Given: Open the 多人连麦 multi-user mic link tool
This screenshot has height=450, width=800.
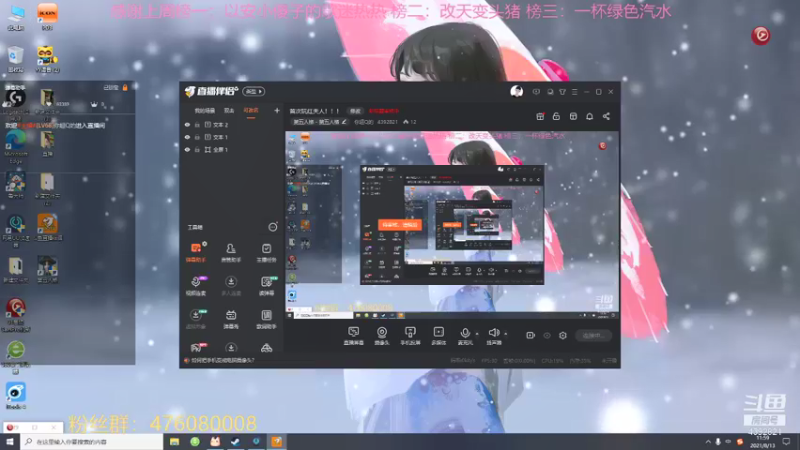Looking at the screenshot, I should coord(231,286).
